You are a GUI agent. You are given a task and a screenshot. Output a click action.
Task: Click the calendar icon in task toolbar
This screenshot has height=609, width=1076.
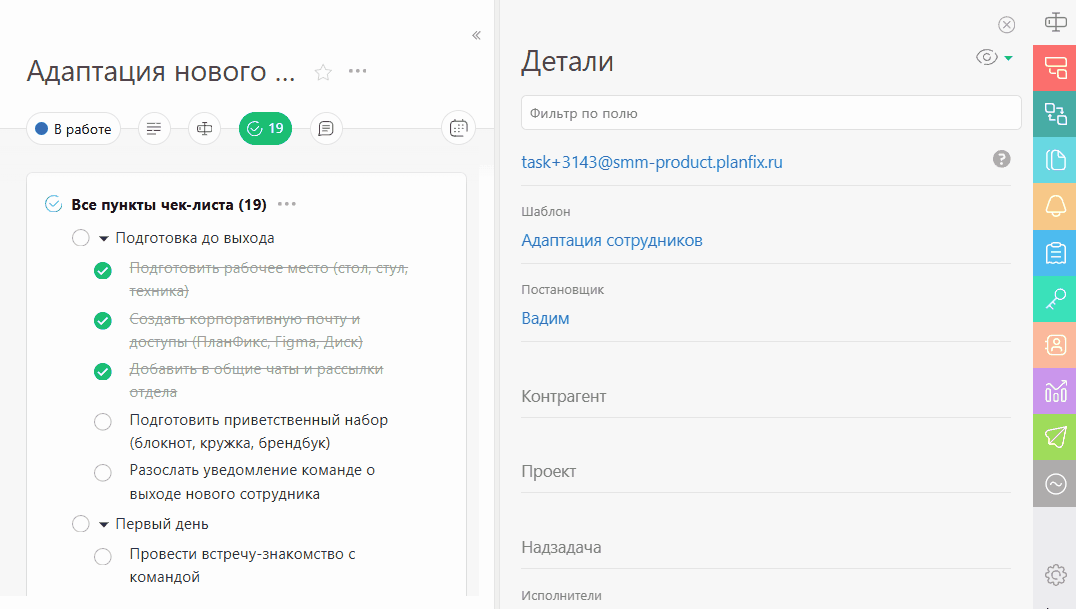point(458,128)
